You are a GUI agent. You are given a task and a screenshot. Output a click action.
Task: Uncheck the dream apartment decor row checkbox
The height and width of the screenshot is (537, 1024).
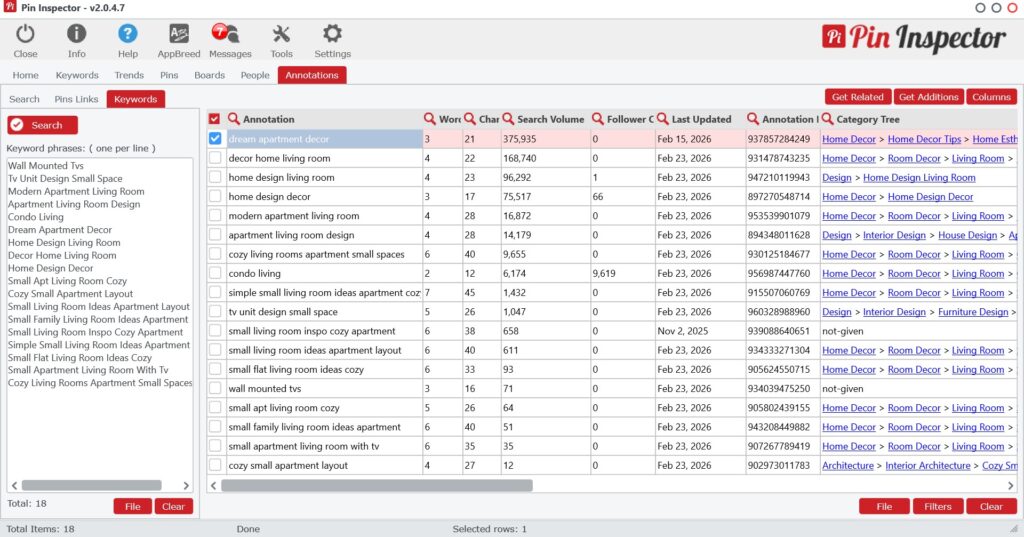click(215, 138)
